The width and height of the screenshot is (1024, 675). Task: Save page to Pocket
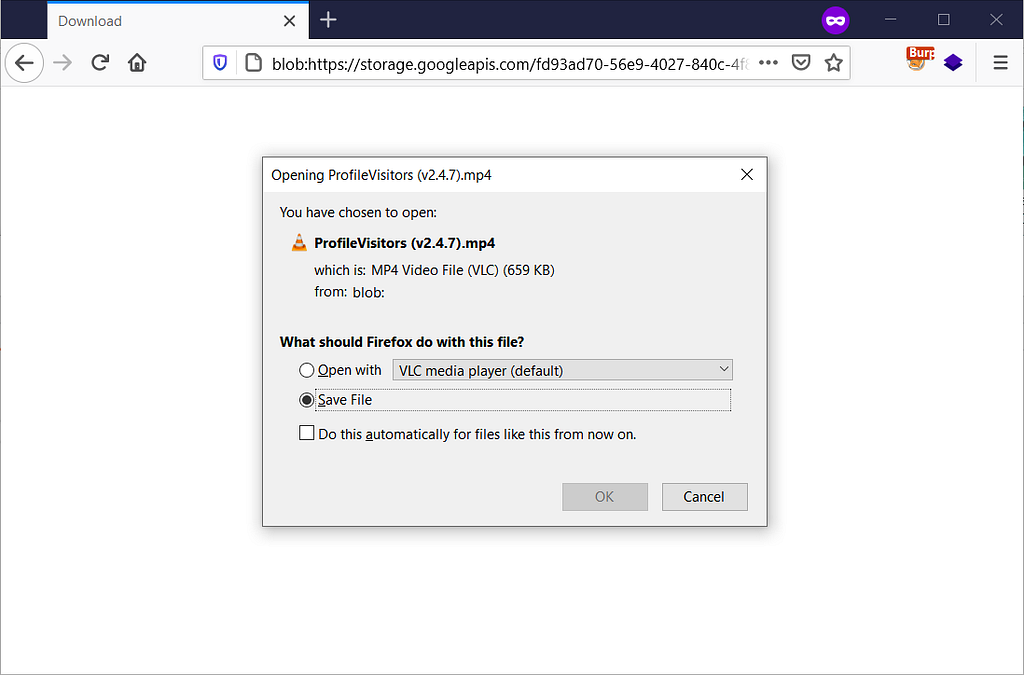pos(801,63)
